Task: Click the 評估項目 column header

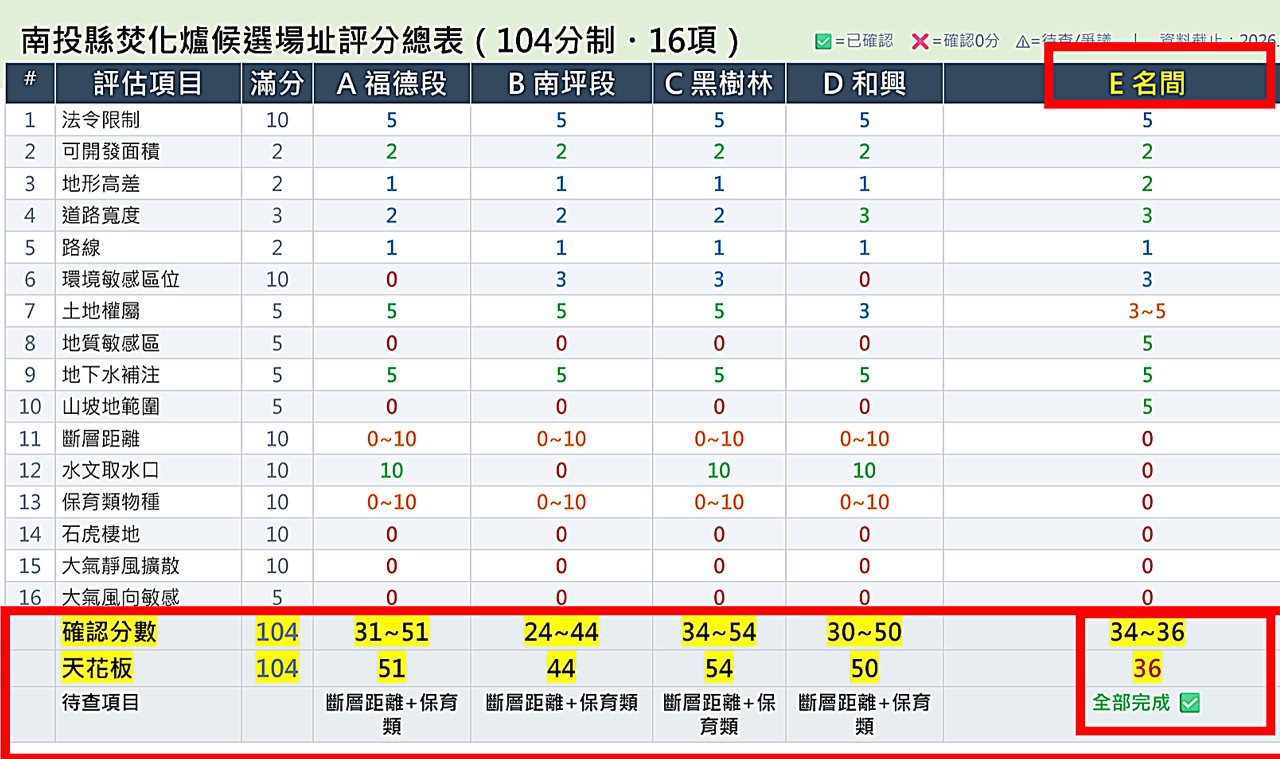Action: [148, 84]
